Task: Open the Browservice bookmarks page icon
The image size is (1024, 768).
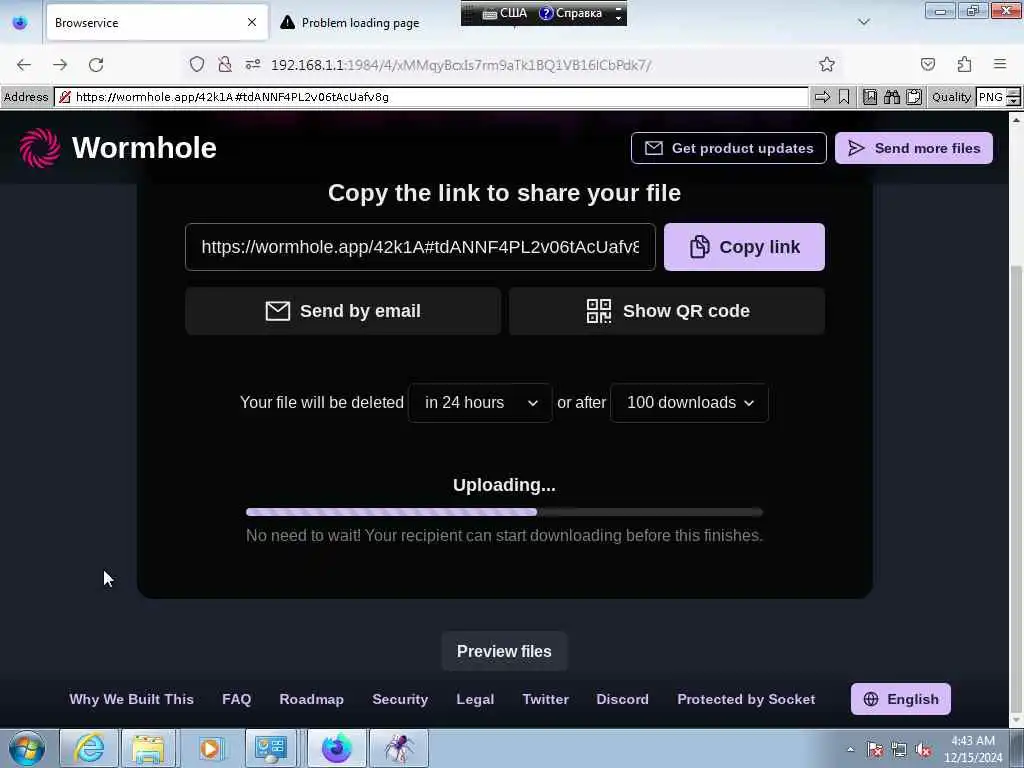Action: pos(870,97)
